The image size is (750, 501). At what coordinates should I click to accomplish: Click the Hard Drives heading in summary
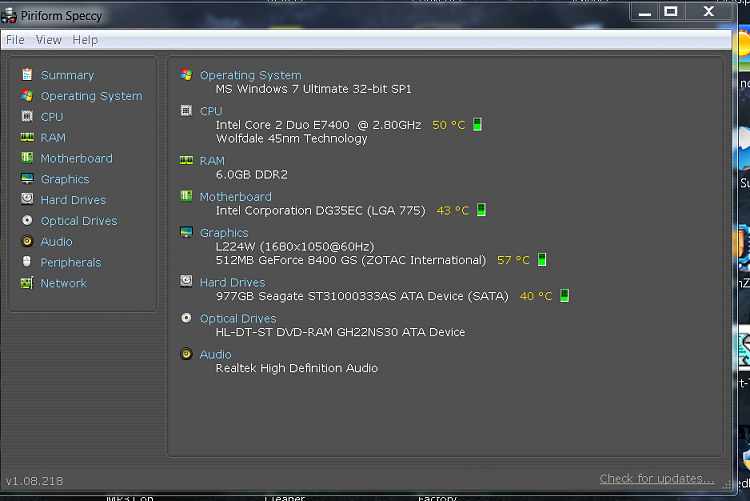click(x=232, y=282)
